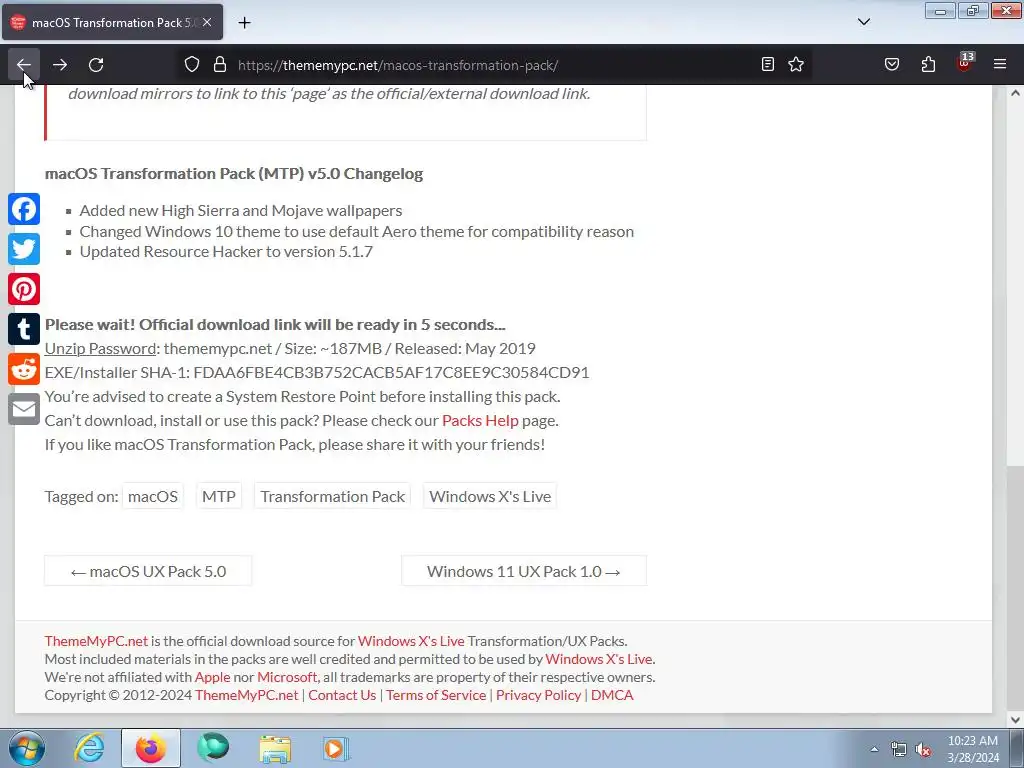Image resolution: width=1024 pixels, height=768 pixels.
Task: Share the page on Pinterest
Action: (x=24, y=289)
